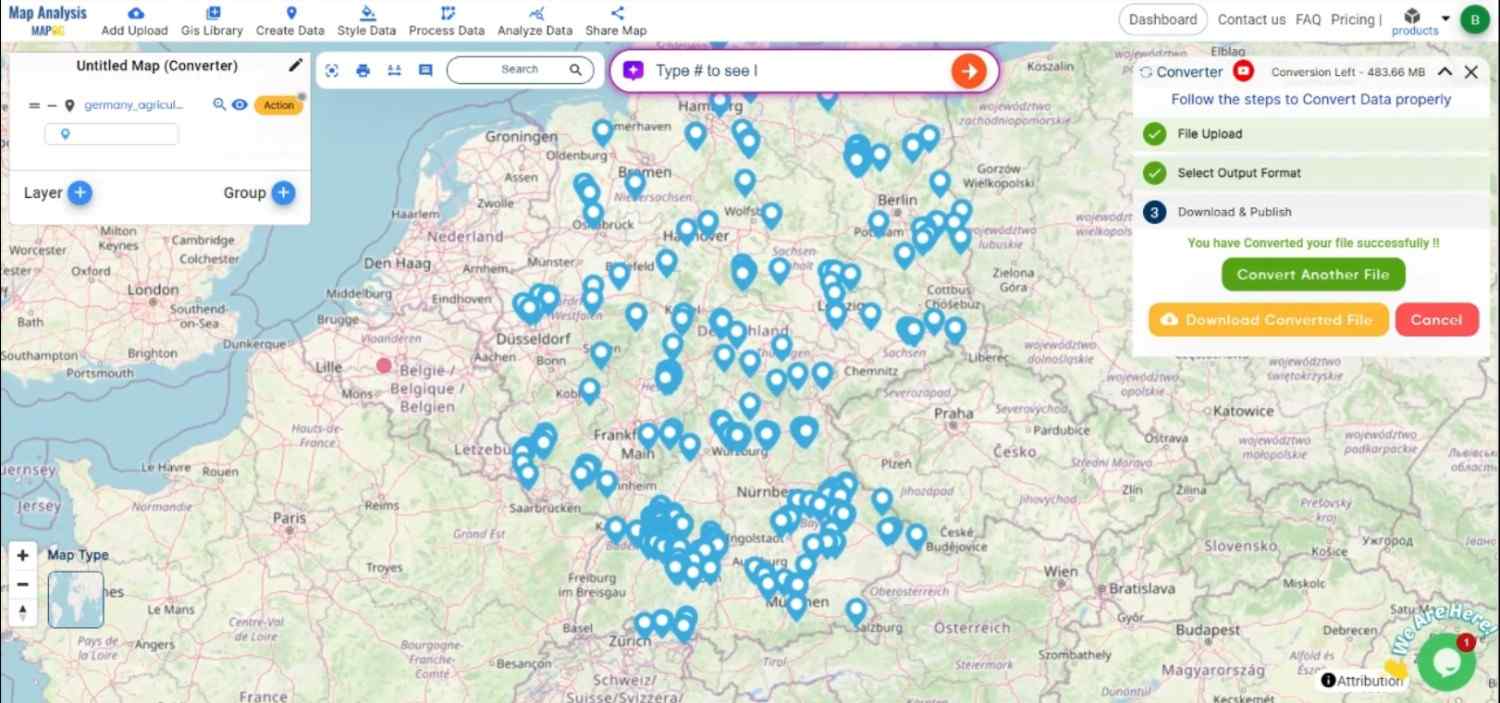Click the layer reorder handle icon
1500x703 pixels.
pos(34,105)
